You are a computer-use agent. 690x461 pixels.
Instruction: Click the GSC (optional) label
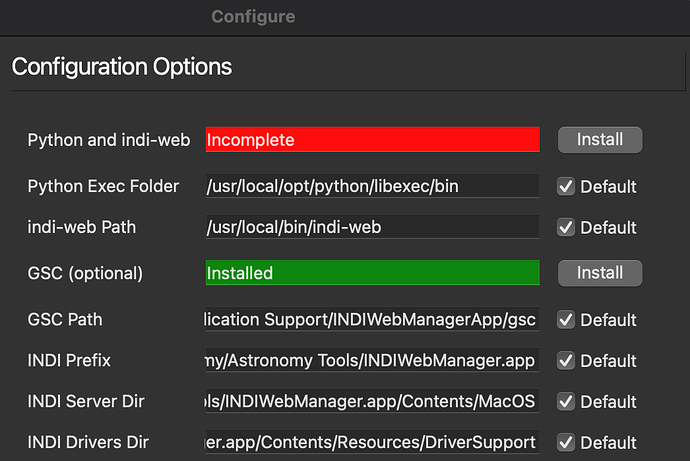coord(85,273)
